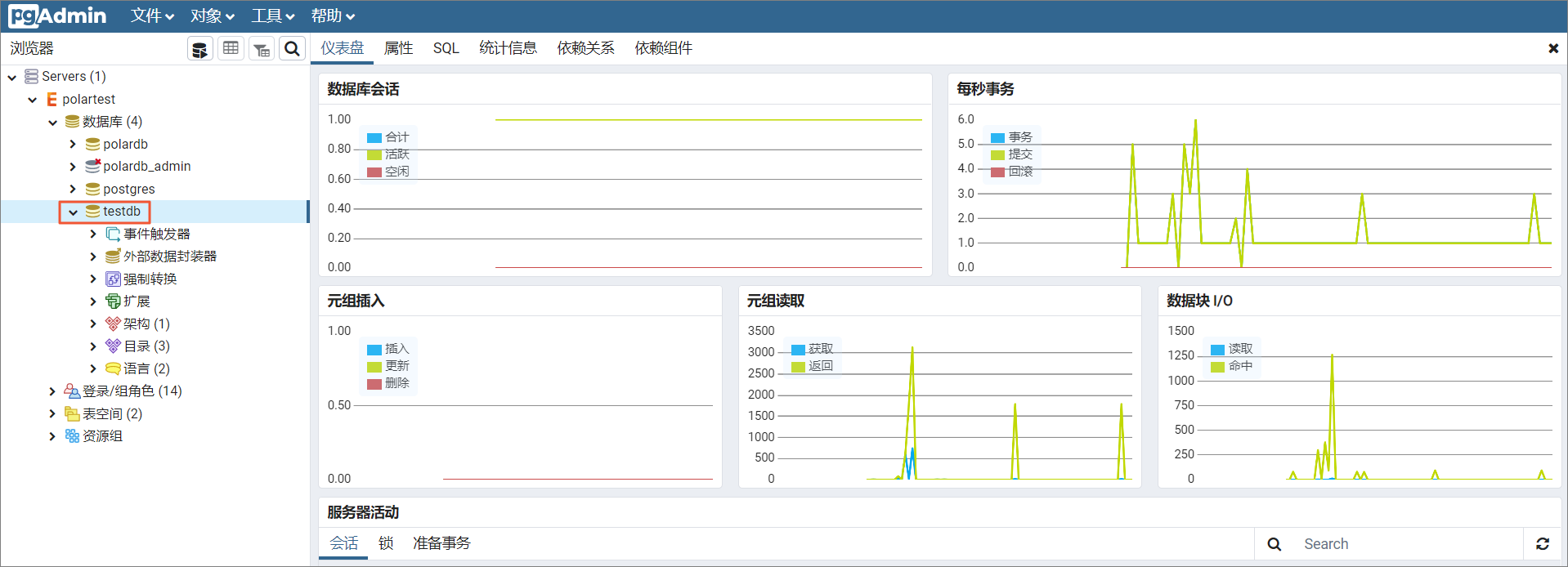Click the 登录/组角色 roles icon
The width and height of the screenshot is (1568, 567).
pyautogui.click(x=72, y=391)
